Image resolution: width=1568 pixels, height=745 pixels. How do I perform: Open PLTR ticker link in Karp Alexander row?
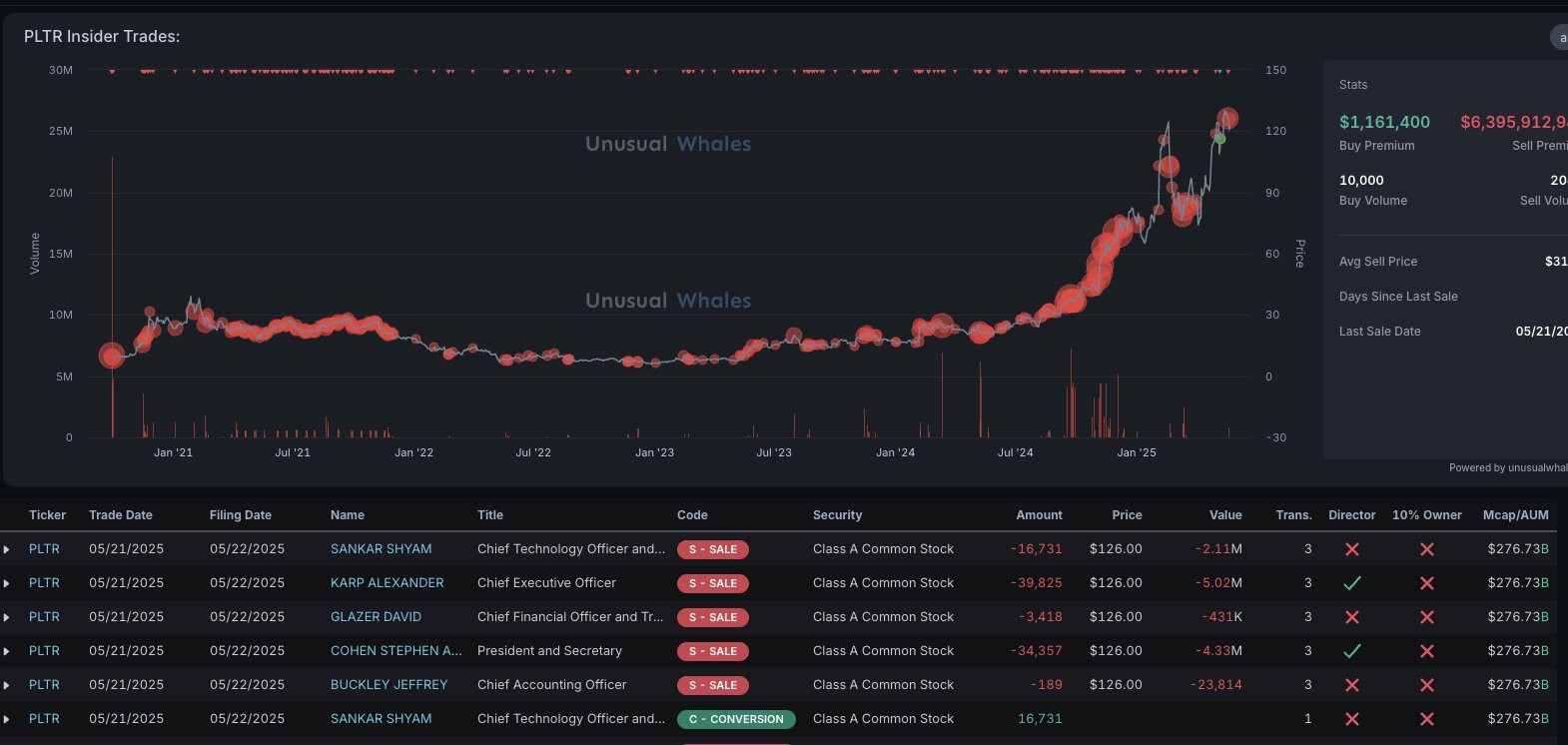point(44,583)
